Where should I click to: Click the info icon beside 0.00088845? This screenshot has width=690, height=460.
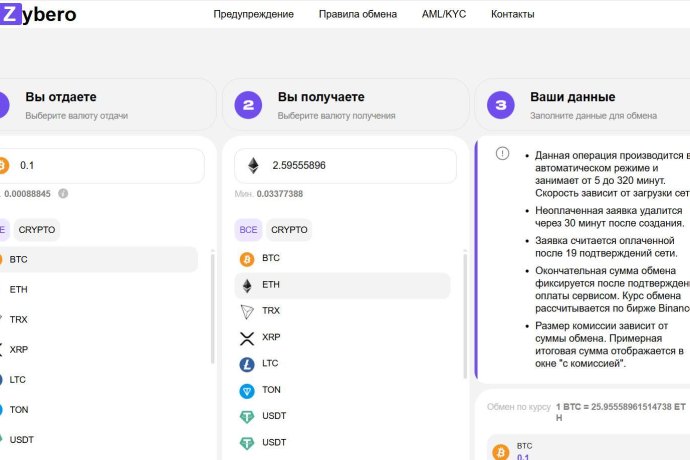tap(63, 193)
